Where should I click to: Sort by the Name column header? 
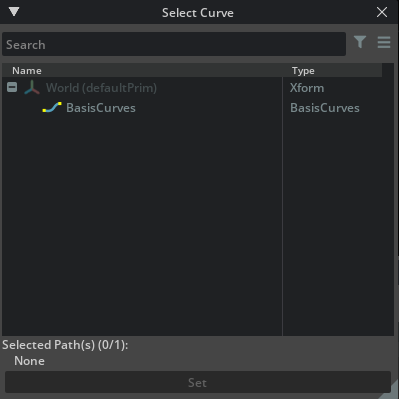(27, 71)
